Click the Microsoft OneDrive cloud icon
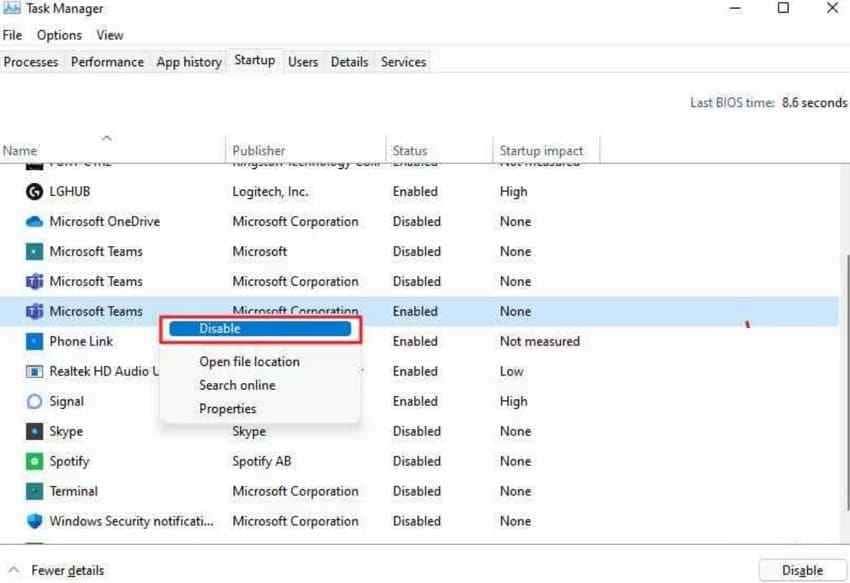 [x=34, y=221]
